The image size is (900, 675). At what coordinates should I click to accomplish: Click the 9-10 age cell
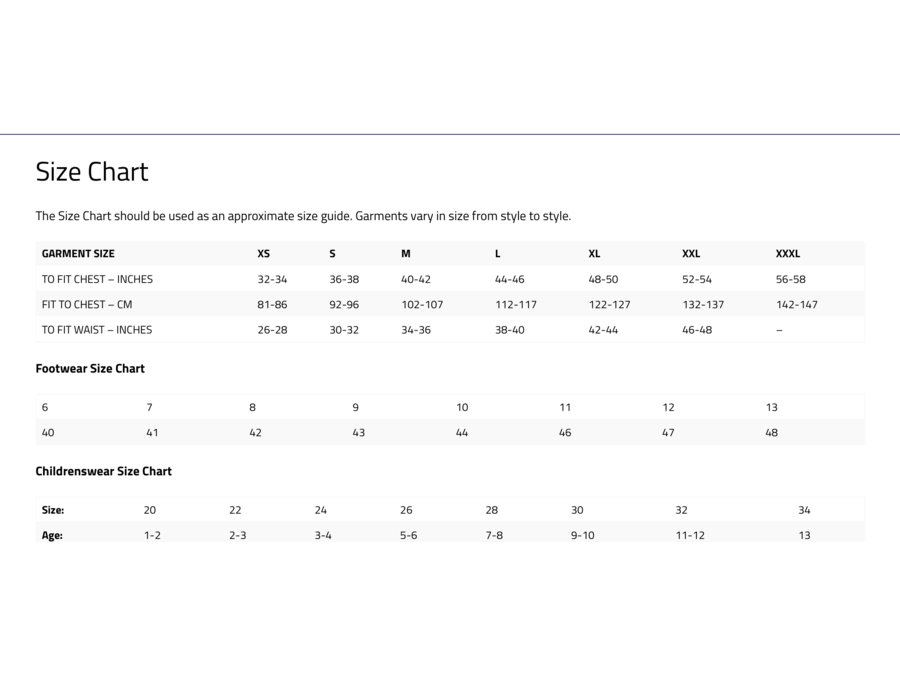coord(582,535)
